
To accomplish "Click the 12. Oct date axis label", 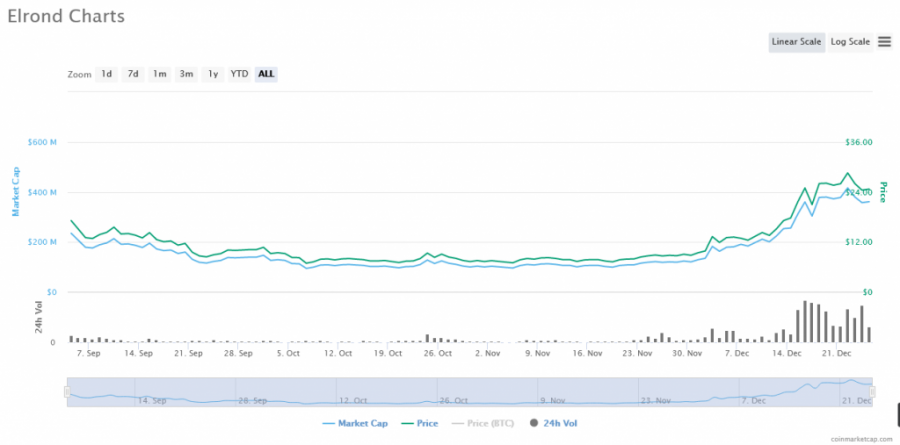I will [x=338, y=354].
